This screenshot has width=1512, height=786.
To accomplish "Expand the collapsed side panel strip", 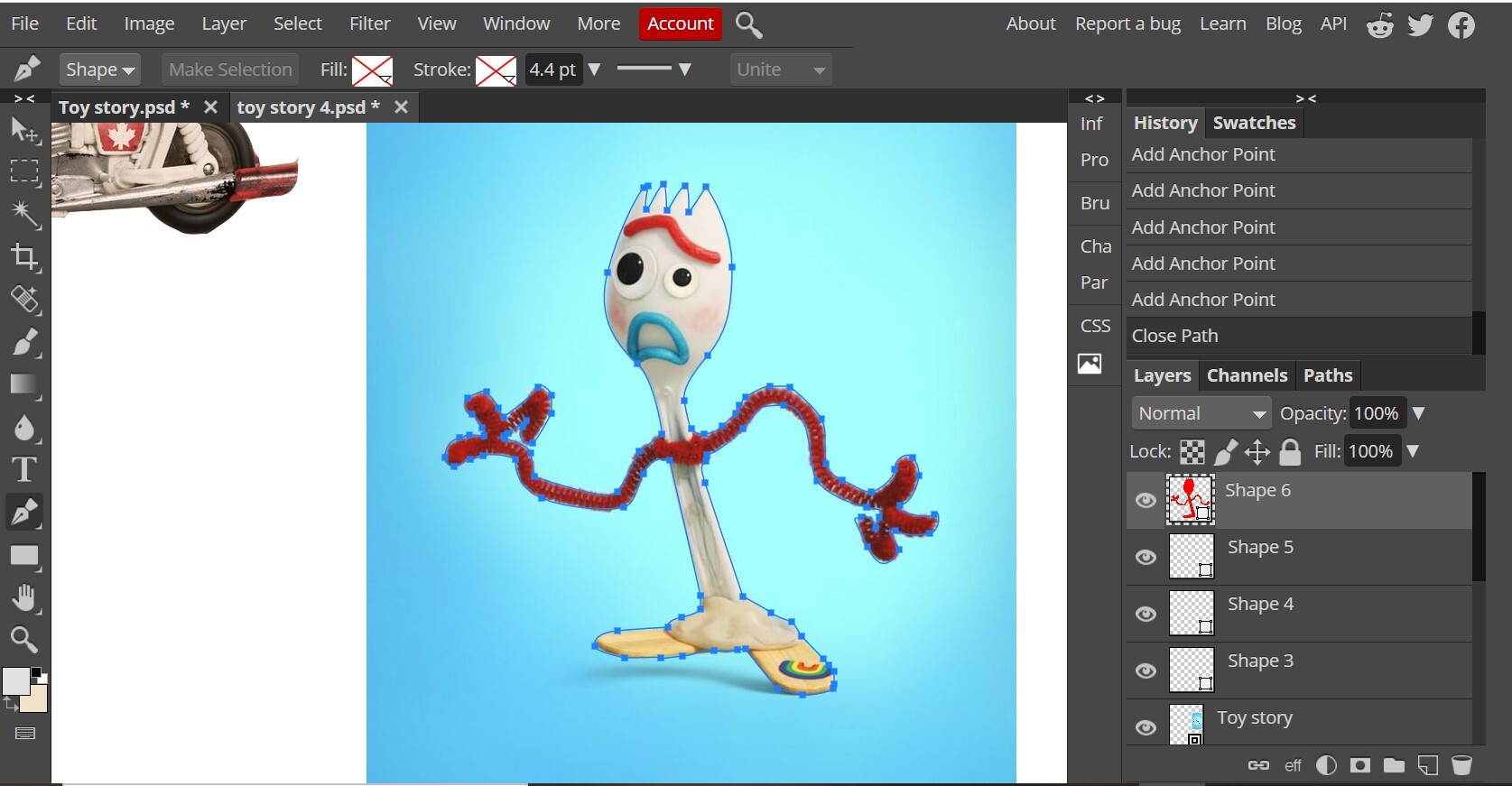I will pyautogui.click(x=1095, y=97).
